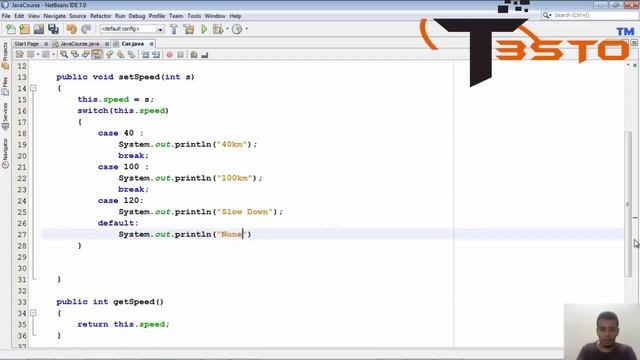Open the Debug Project dropdown arrow
The height and width of the screenshot is (360, 640).
point(227,29)
